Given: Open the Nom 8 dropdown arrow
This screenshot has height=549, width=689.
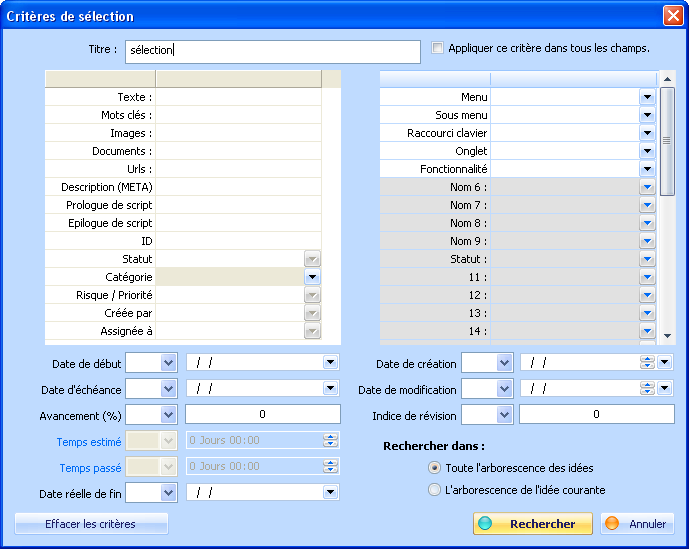Looking at the screenshot, I should point(647,223).
